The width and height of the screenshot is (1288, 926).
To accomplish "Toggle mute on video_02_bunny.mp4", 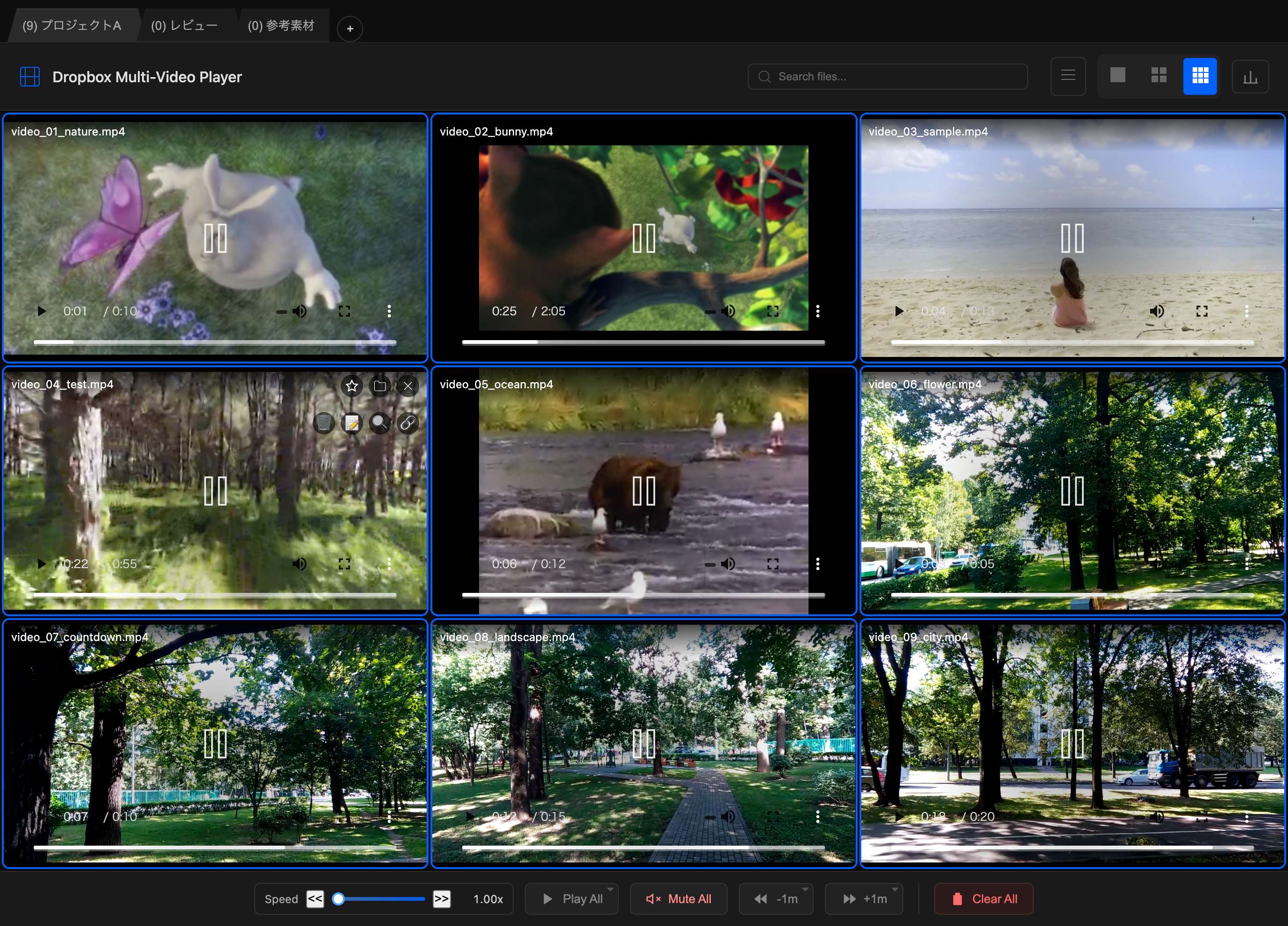I will [x=728, y=311].
